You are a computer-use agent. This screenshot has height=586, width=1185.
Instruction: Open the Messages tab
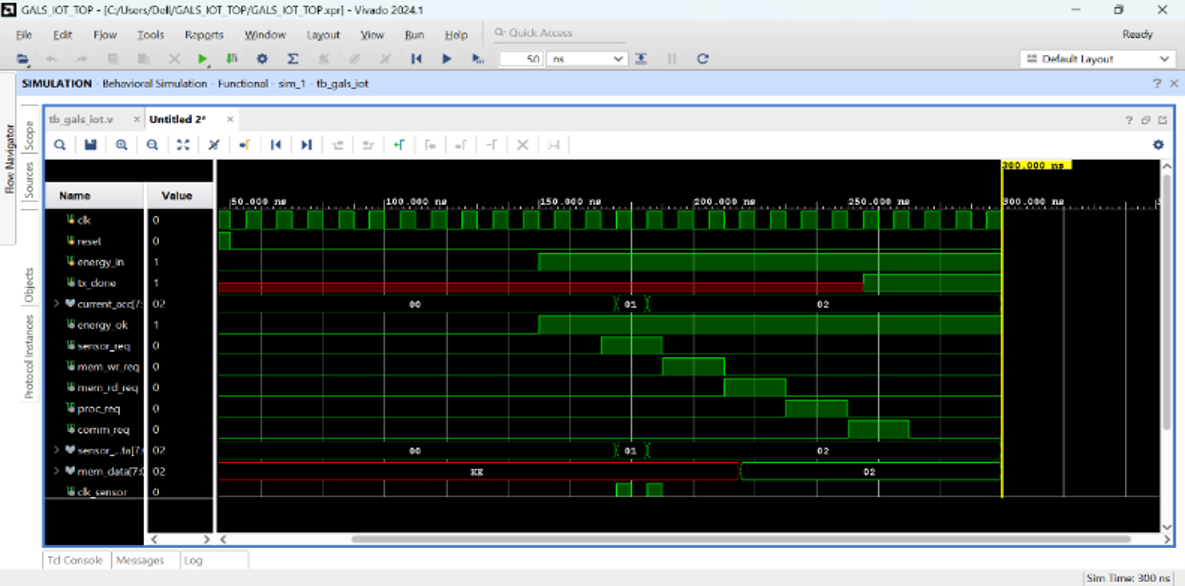(141, 560)
